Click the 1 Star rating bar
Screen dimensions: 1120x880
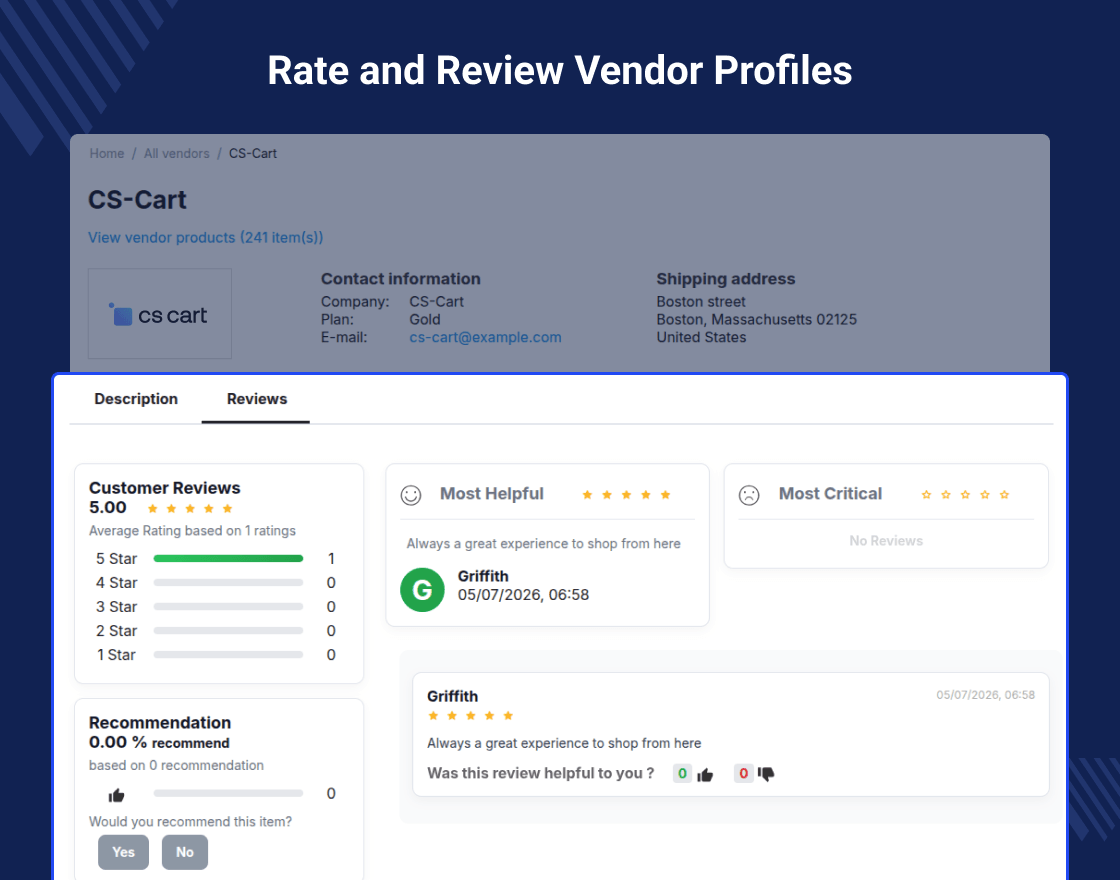(229, 654)
